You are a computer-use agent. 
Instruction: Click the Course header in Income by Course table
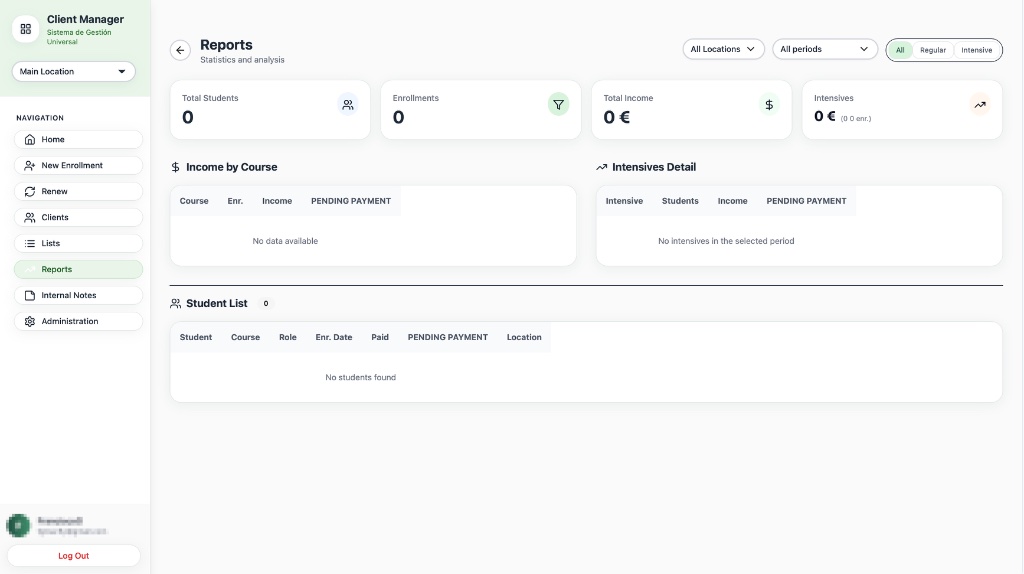[194, 201]
